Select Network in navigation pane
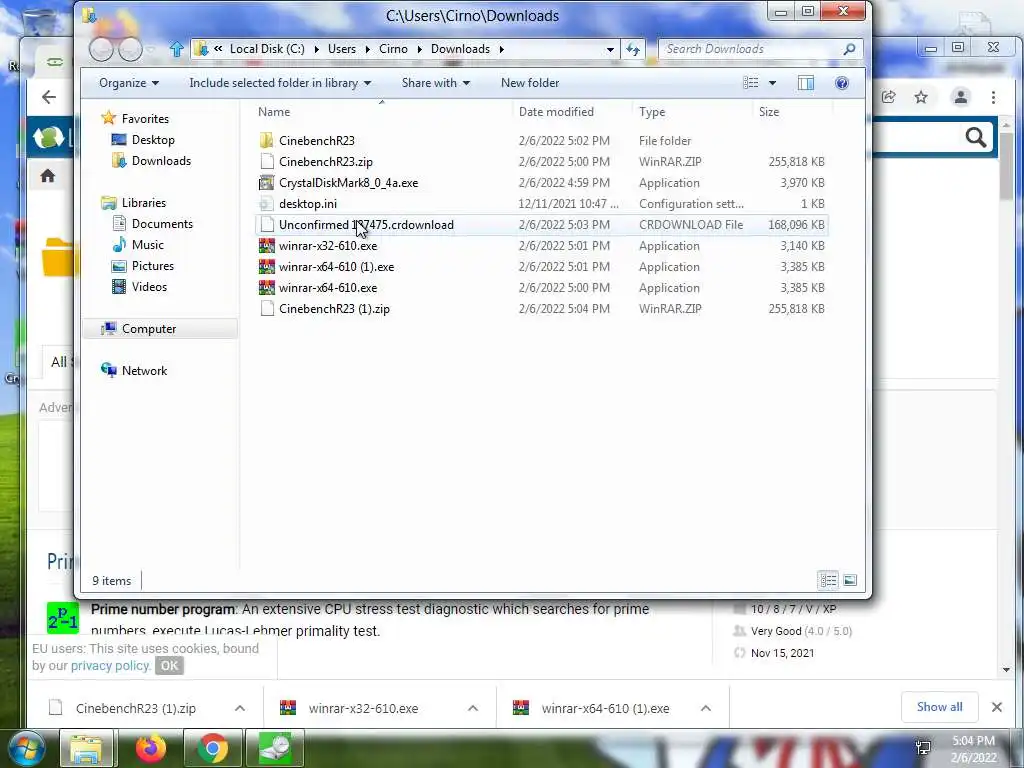This screenshot has height=768, width=1024. [144, 370]
